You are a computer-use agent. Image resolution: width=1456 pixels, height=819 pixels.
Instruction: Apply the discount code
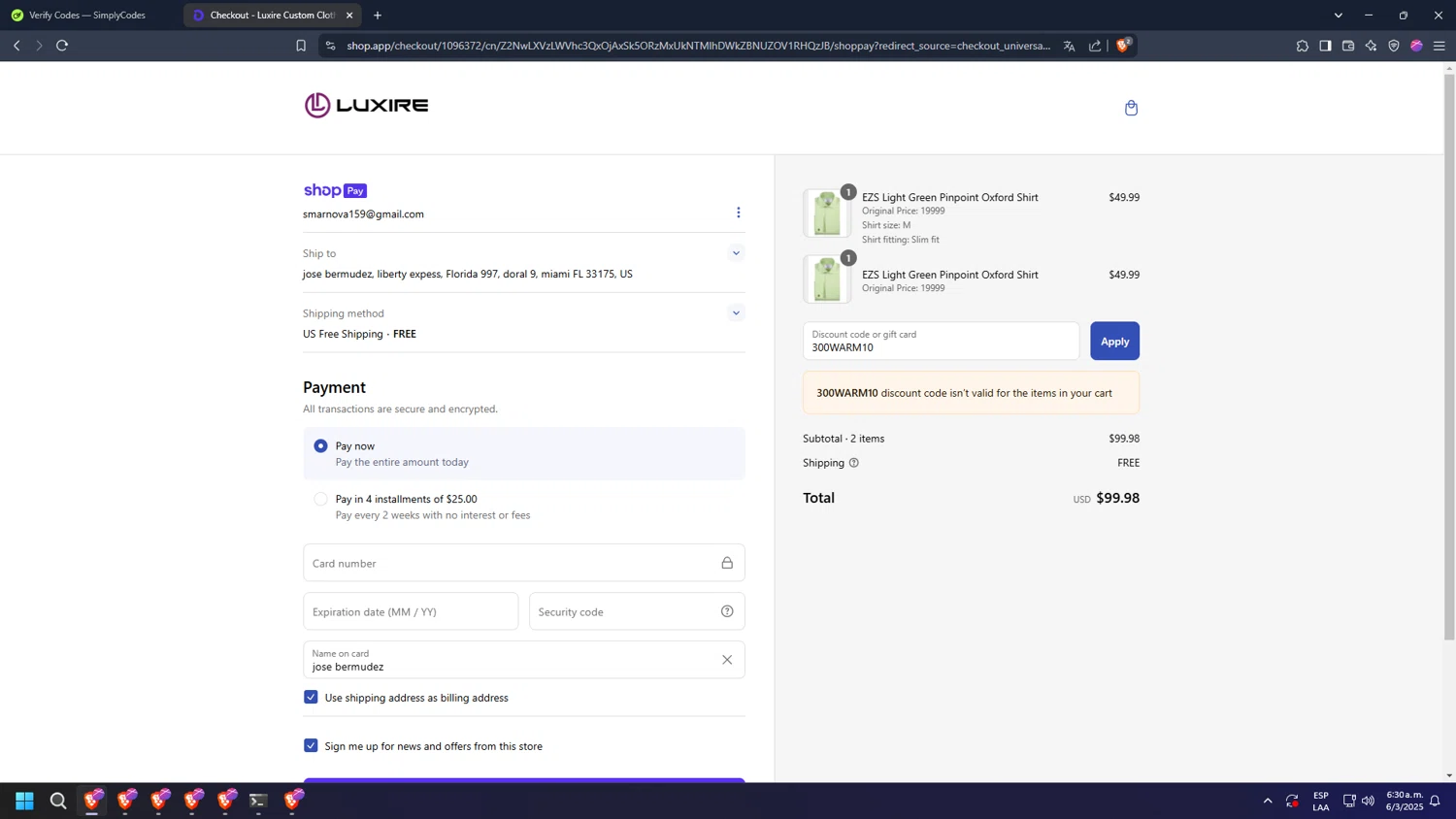coord(1114,341)
